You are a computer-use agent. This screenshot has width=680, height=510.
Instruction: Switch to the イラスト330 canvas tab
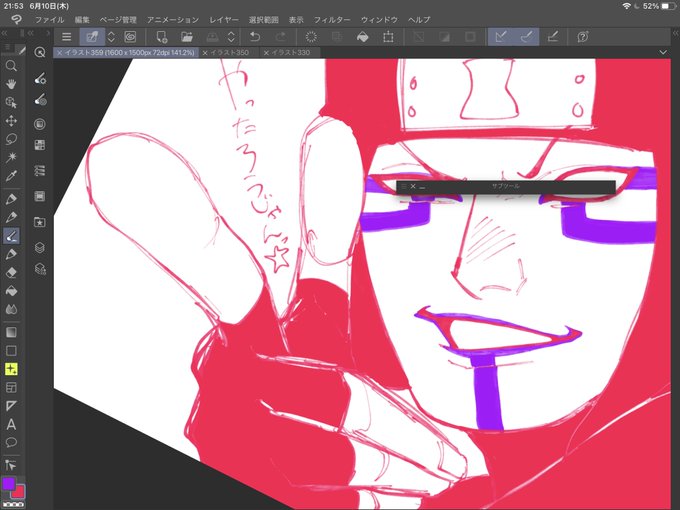pos(291,52)
